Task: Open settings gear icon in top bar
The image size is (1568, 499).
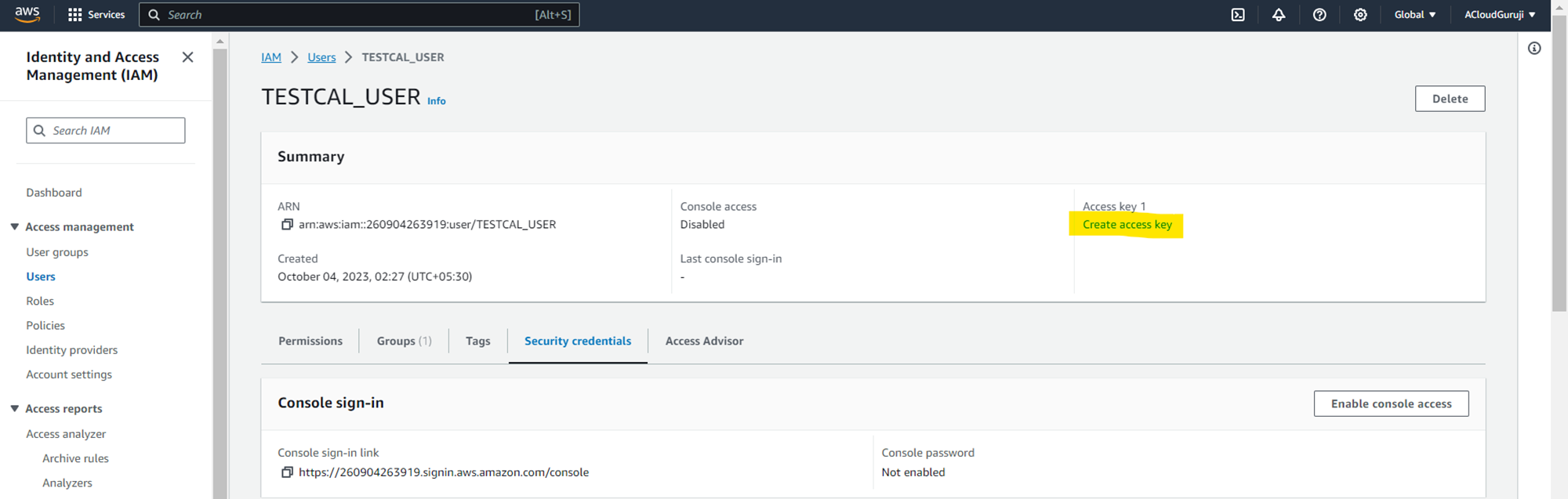Action: coord(1360,15)
